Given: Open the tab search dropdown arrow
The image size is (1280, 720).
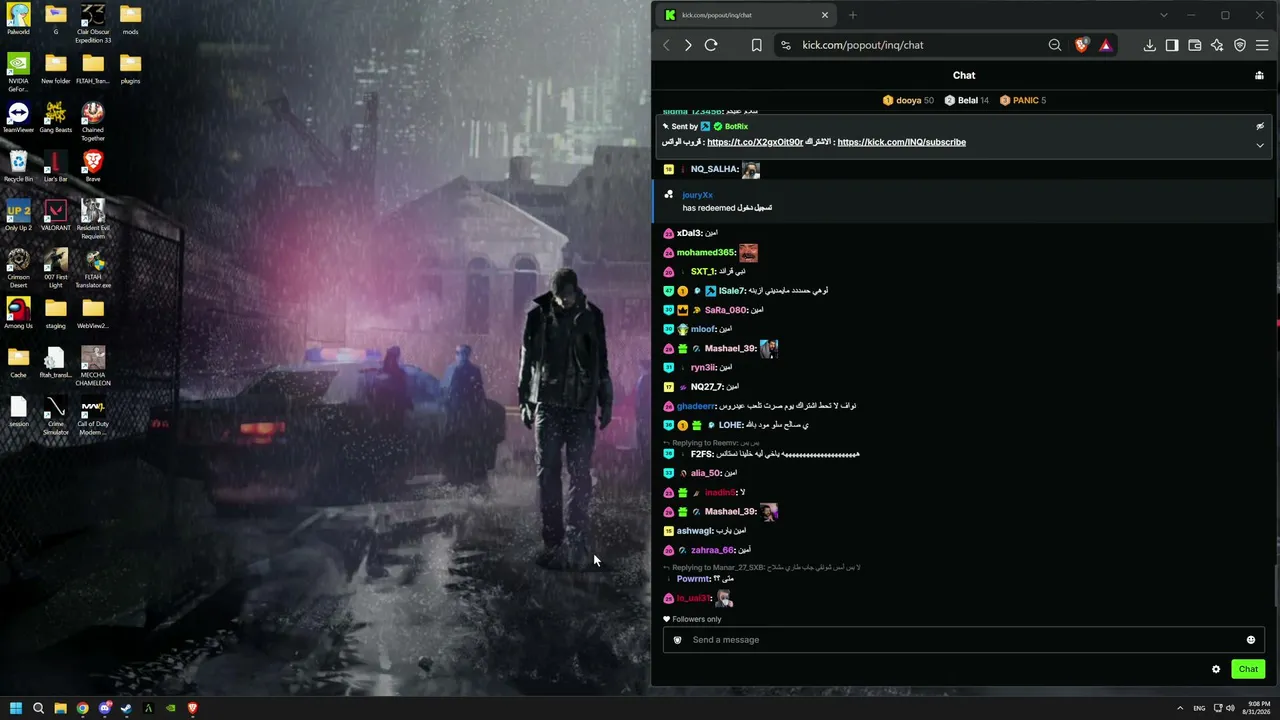Looking at the screenshot, I should tap(1163, 15).
